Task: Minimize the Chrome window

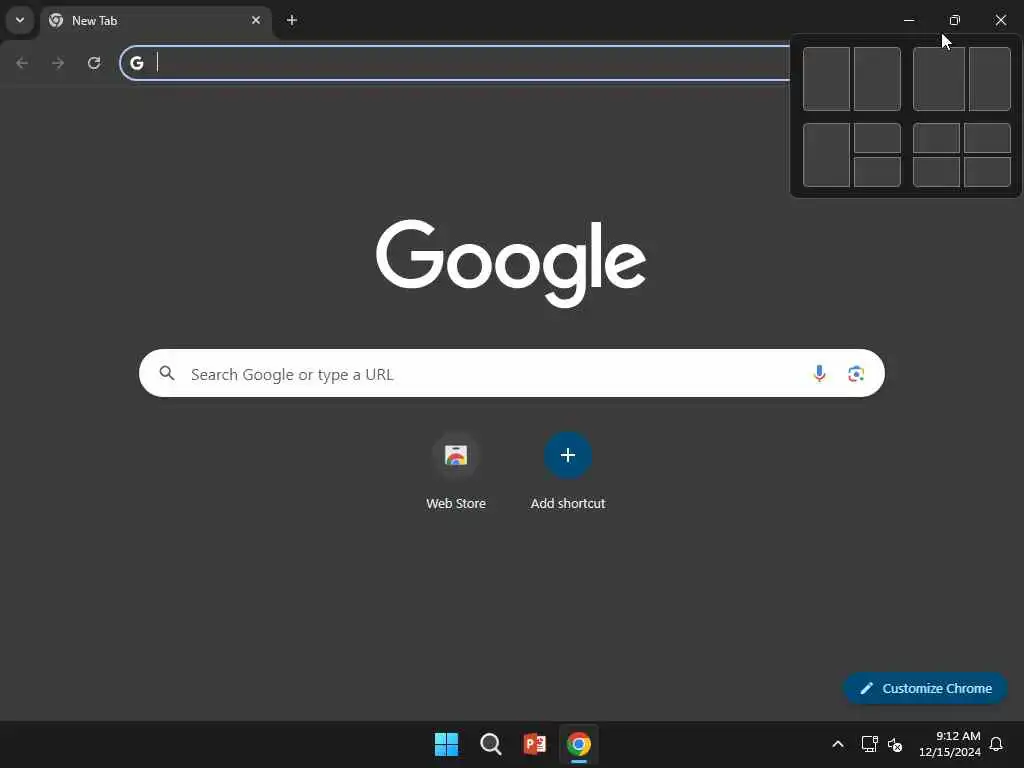Action: point(908,20)
